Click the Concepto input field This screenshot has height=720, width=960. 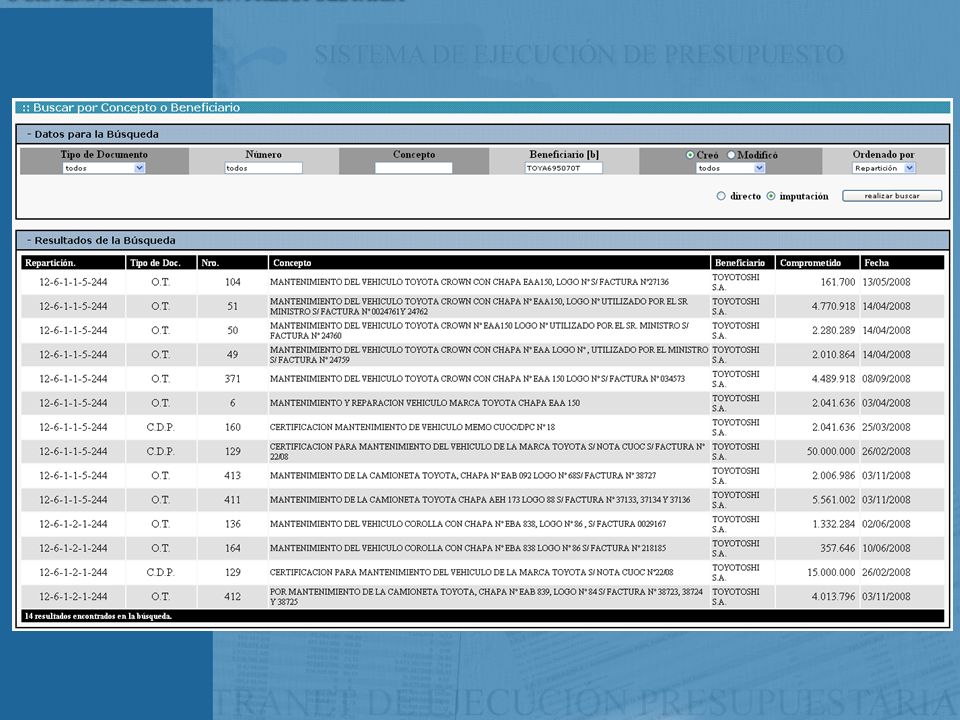point(414,168)
